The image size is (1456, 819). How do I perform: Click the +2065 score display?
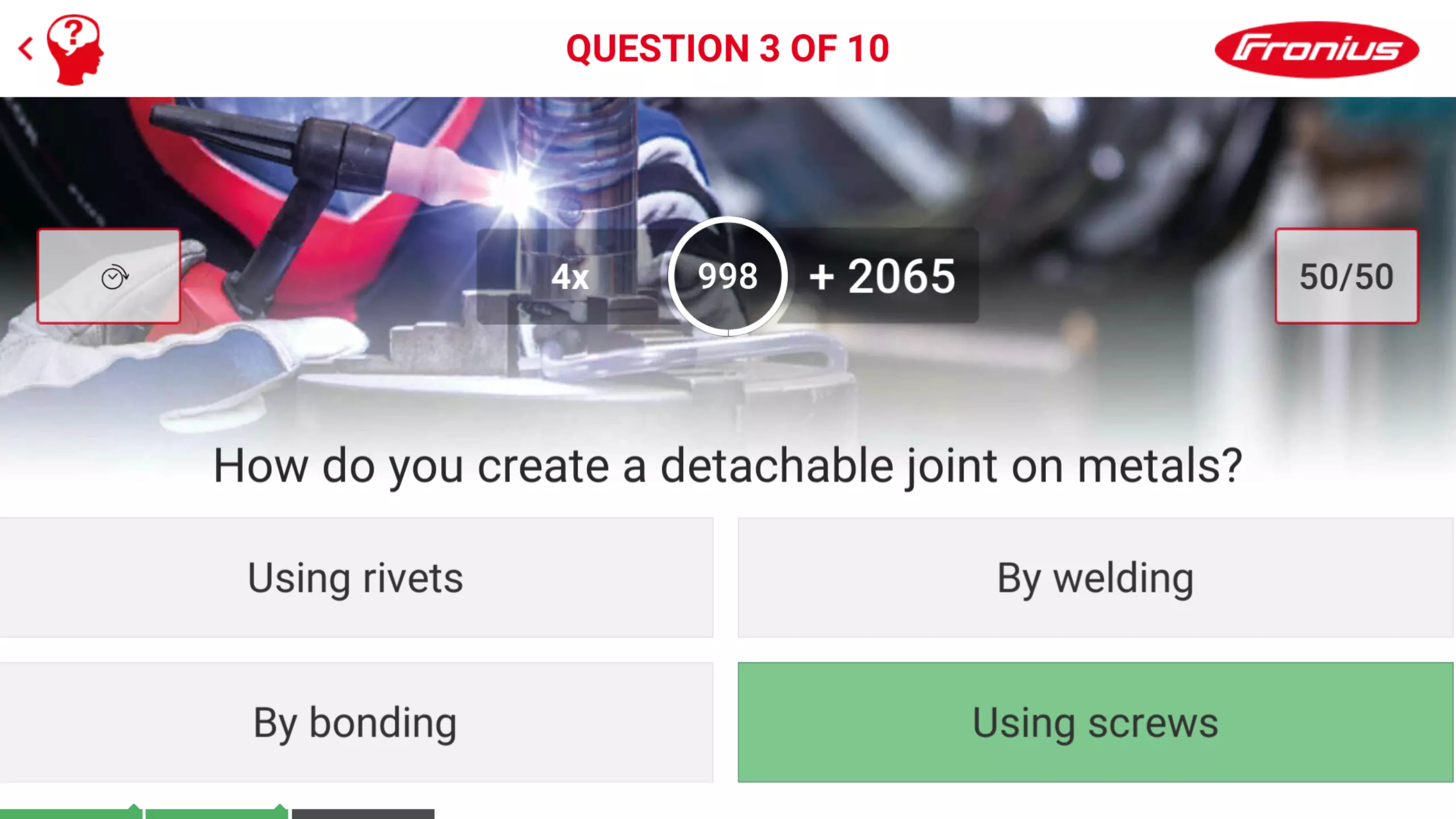(x=882, y=276)
